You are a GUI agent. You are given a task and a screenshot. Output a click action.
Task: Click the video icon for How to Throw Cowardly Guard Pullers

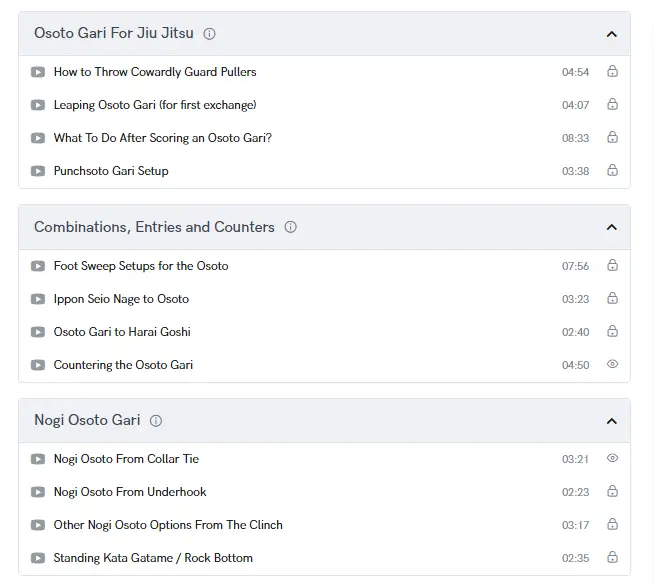[x=38, y=72]
